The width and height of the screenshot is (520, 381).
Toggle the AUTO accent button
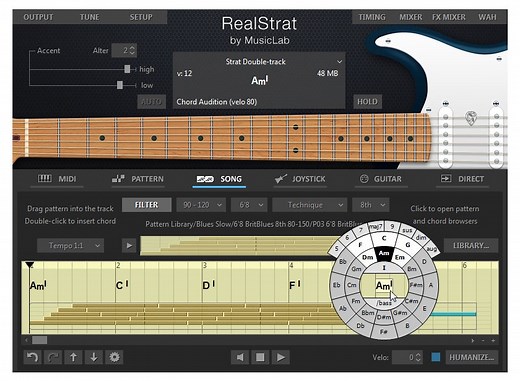151,102
